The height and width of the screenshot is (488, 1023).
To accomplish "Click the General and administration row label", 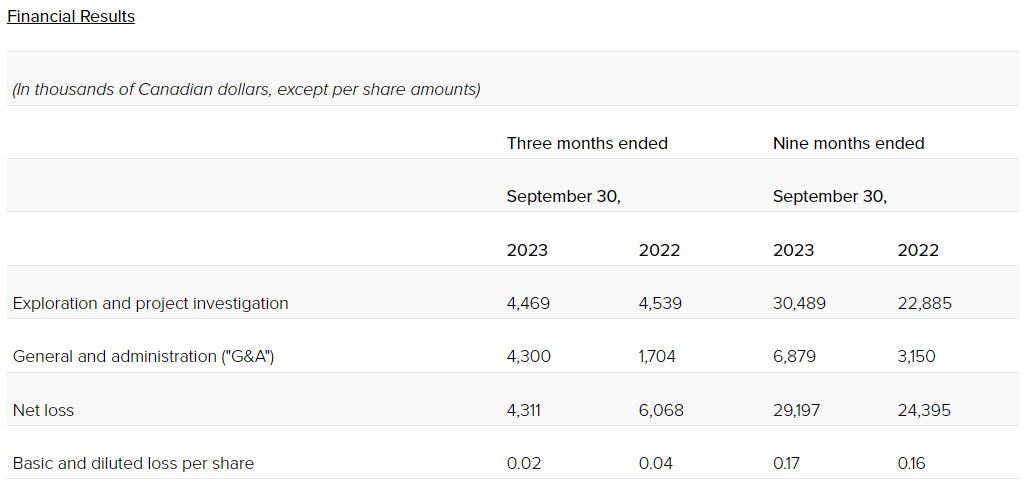I will [x=143, y=356].
